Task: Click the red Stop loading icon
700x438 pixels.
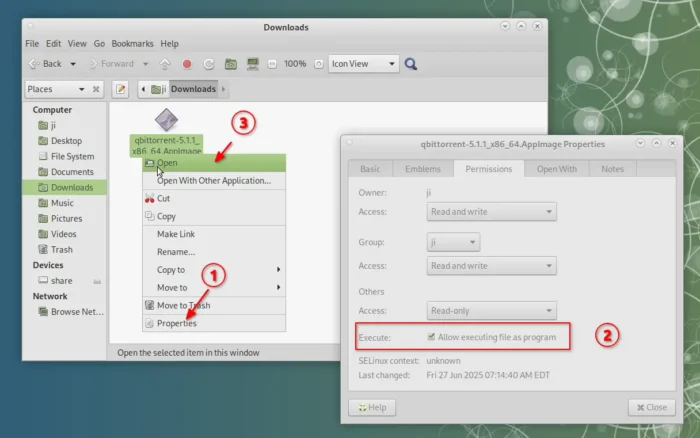Action: [x=187, y=64]
